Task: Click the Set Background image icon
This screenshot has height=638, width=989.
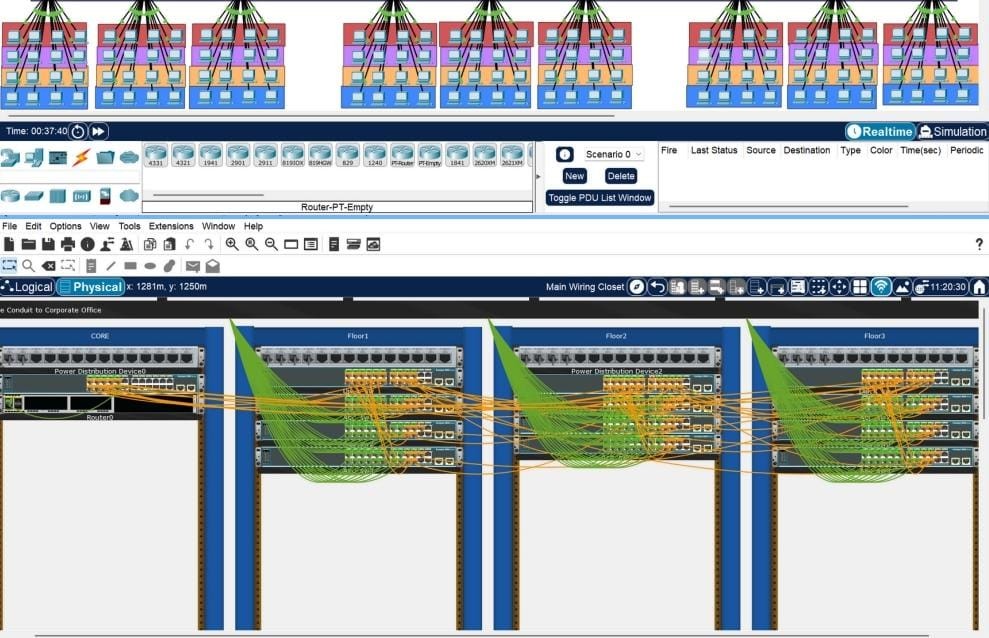Action: 902,287
